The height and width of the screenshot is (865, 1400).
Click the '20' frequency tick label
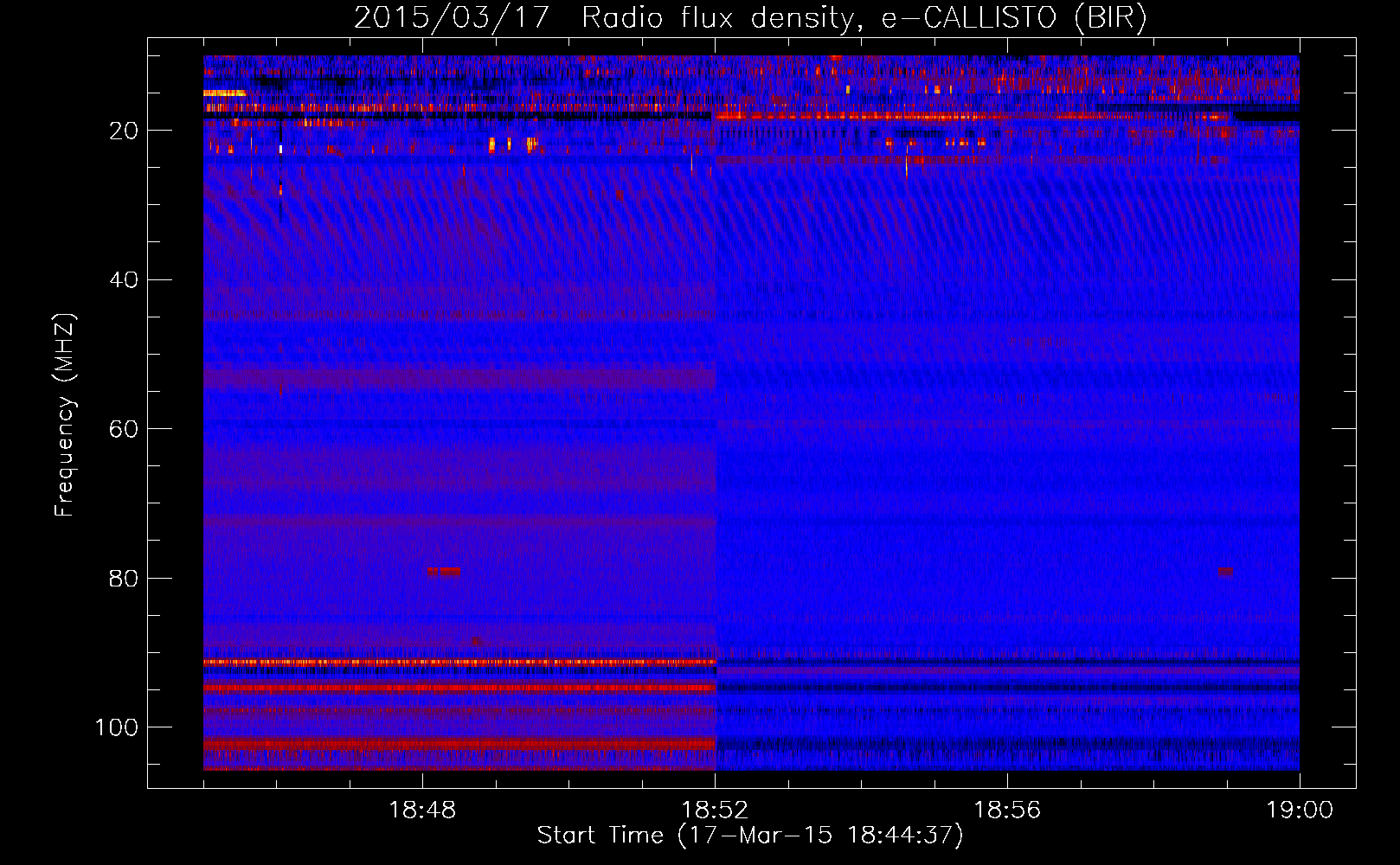124,131
